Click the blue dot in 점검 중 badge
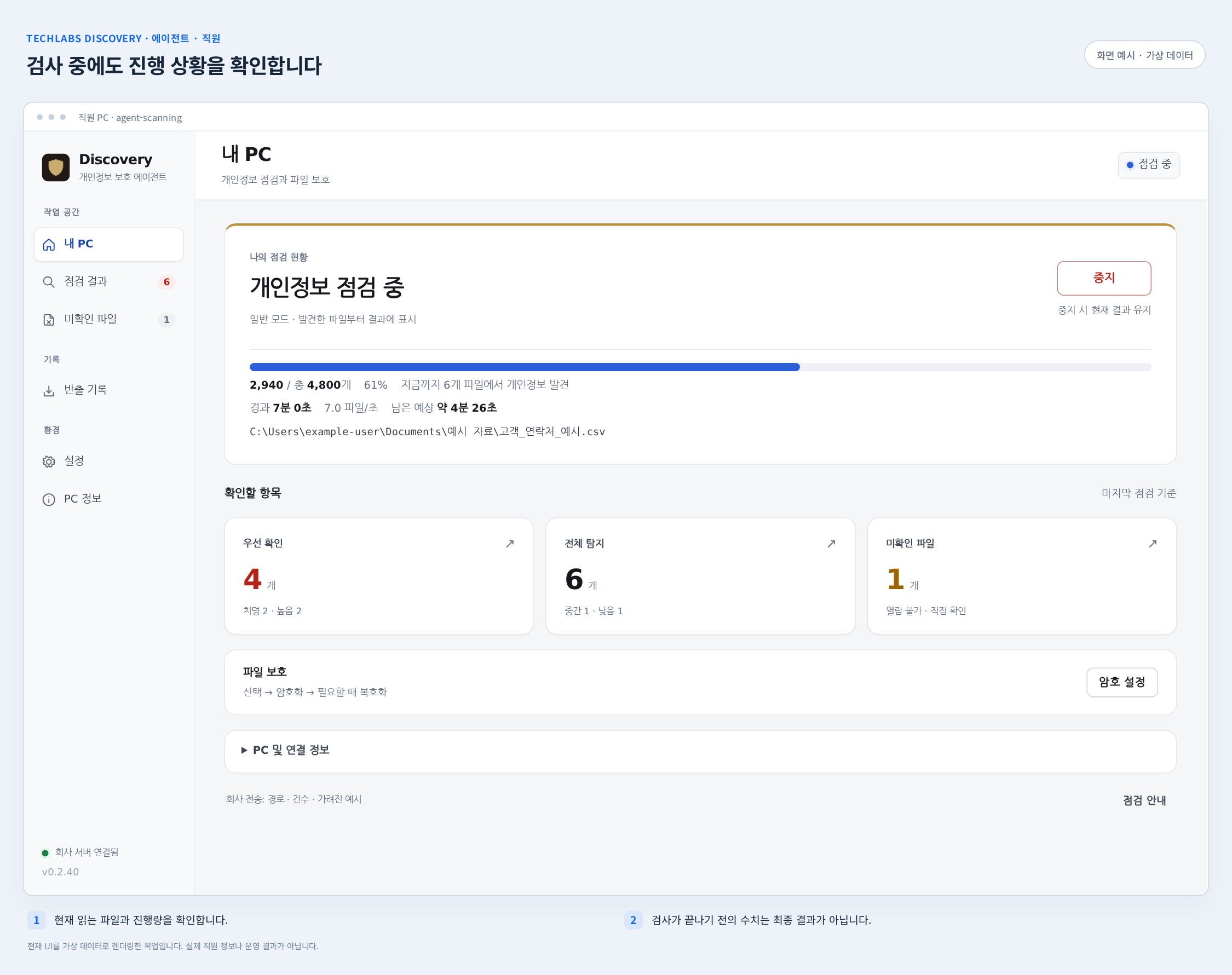Image resolution: width=1232 pixels, height=975 pixels. pyautogui.click(x=1130, y=165)
